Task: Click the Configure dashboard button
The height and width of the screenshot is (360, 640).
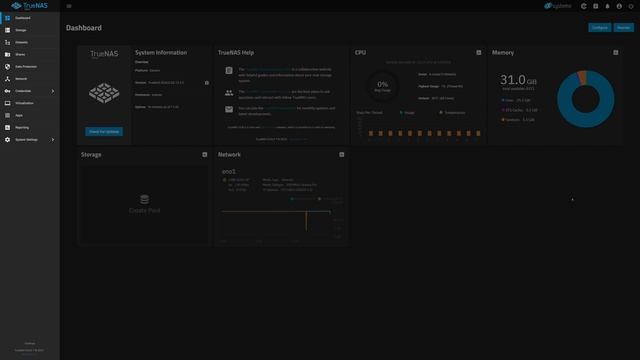Action: (x=600, y=27)
